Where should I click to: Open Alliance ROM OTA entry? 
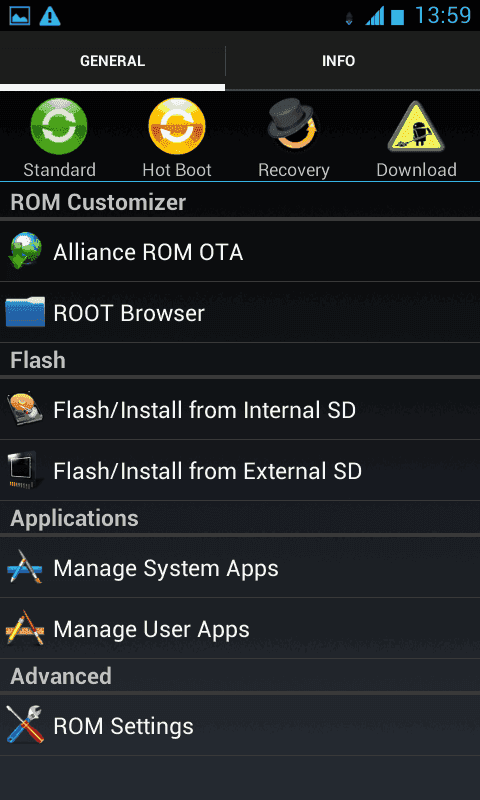[x=240, y=251]
